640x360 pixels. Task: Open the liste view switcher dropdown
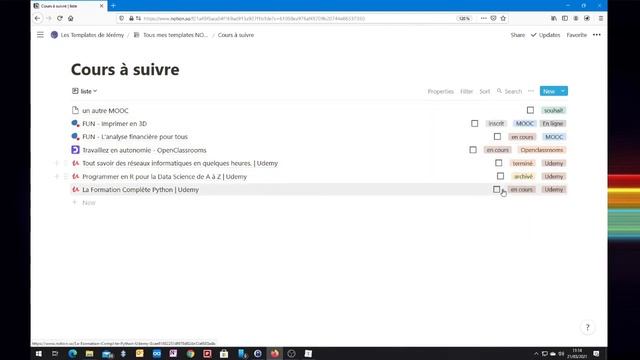click(85, 91)
